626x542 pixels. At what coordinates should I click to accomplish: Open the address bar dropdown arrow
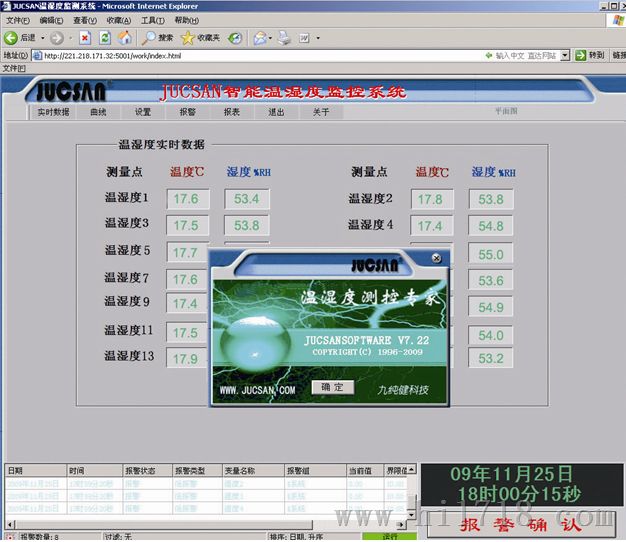coord(565,55)
